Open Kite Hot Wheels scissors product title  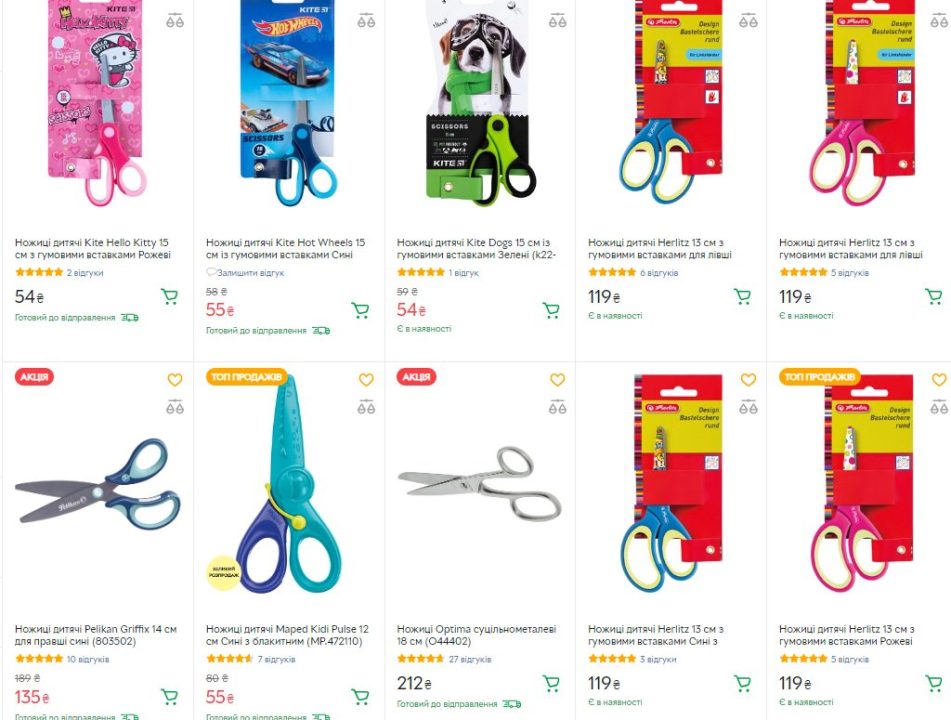[x=285, y=249]
